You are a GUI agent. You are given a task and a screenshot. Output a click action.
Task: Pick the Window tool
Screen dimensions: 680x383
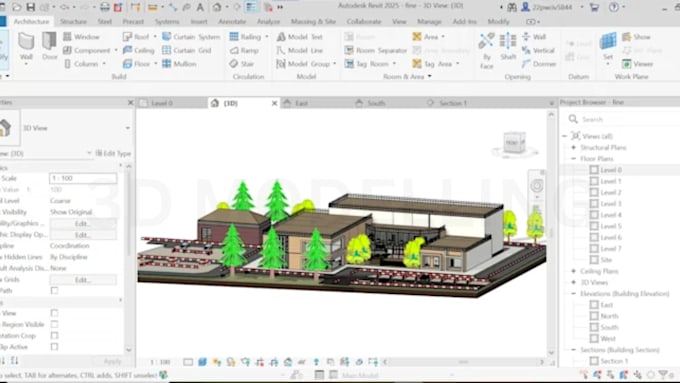coord(82,37)
